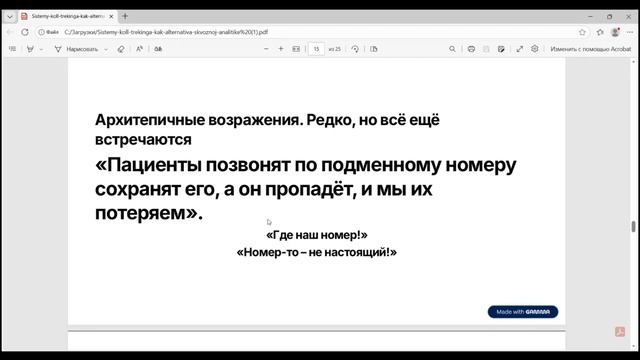This screenshot has height=360, width=640.
Task: Click the Made with Gamma badge
Action: click(523, 312)
